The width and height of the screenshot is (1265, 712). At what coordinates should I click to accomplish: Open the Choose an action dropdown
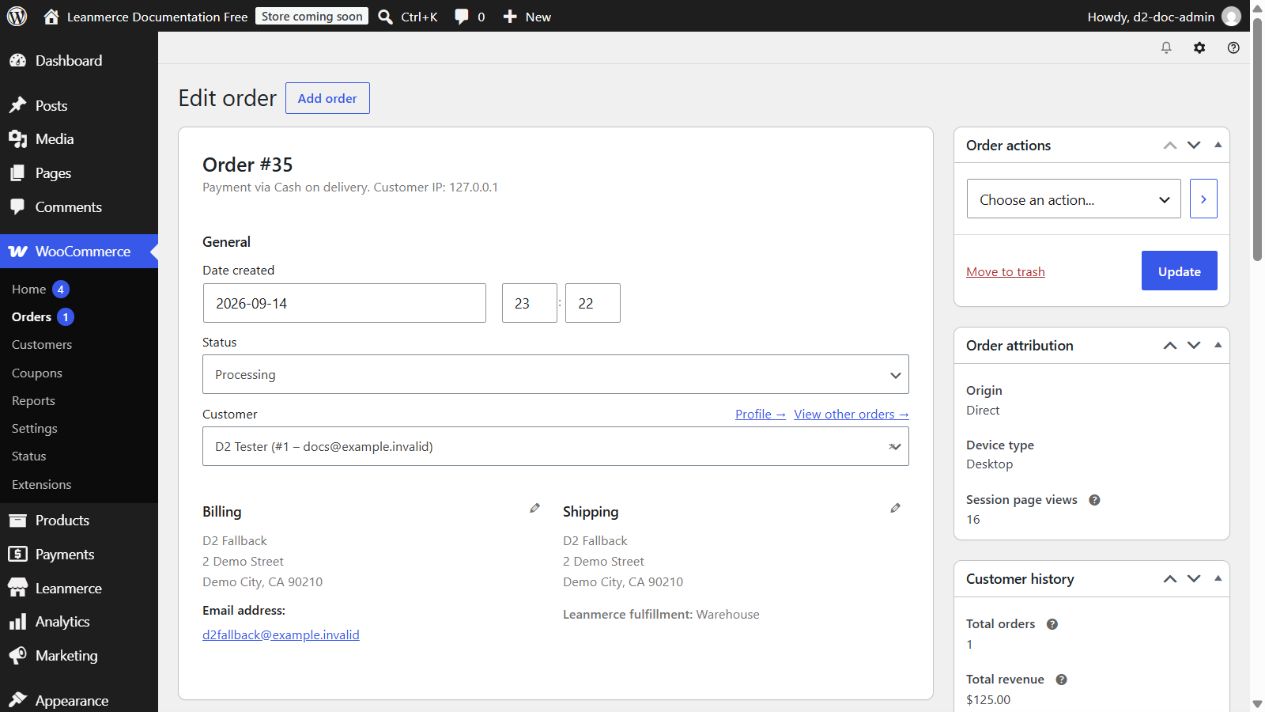(x=1074, y=199)
